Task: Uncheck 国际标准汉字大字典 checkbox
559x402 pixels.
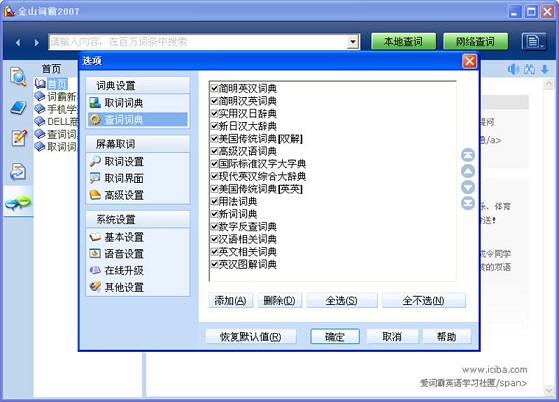Action: [x=214, y=164]
